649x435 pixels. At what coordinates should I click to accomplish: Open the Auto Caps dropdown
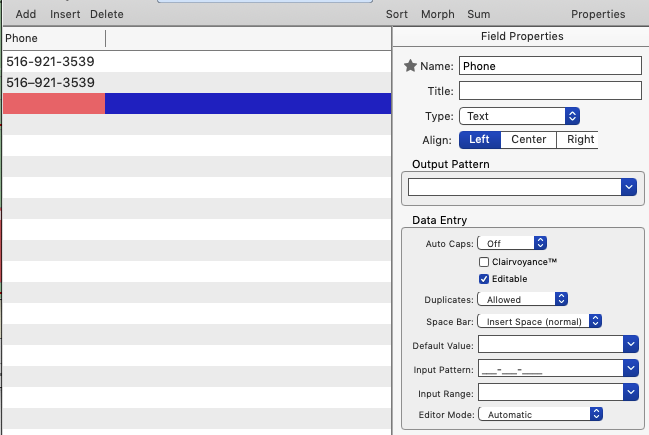pyautogui.click(x=512, y=243)
